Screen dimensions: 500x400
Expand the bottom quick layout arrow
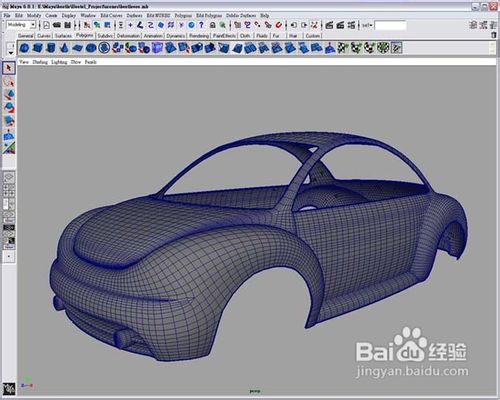[x=9, y=256]
